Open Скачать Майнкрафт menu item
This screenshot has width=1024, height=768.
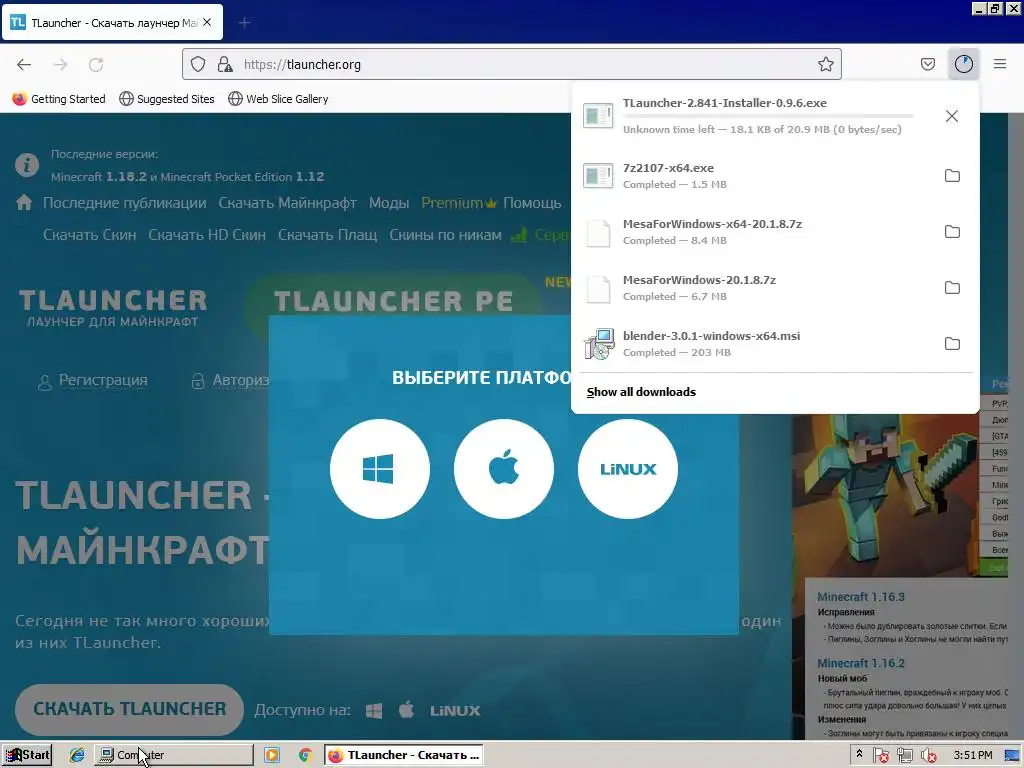287,203
